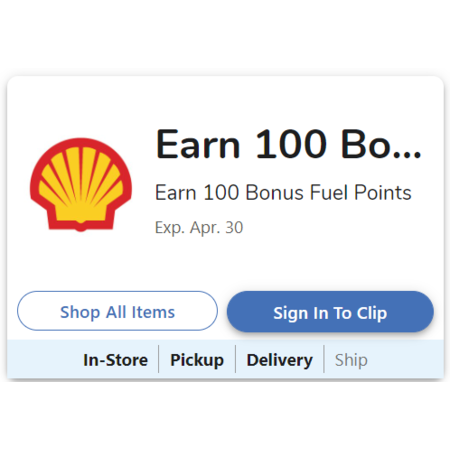450x450 pixels.
Task: Click the Earn 100 Bonus Fuel Points description
Action: (283, 193)
